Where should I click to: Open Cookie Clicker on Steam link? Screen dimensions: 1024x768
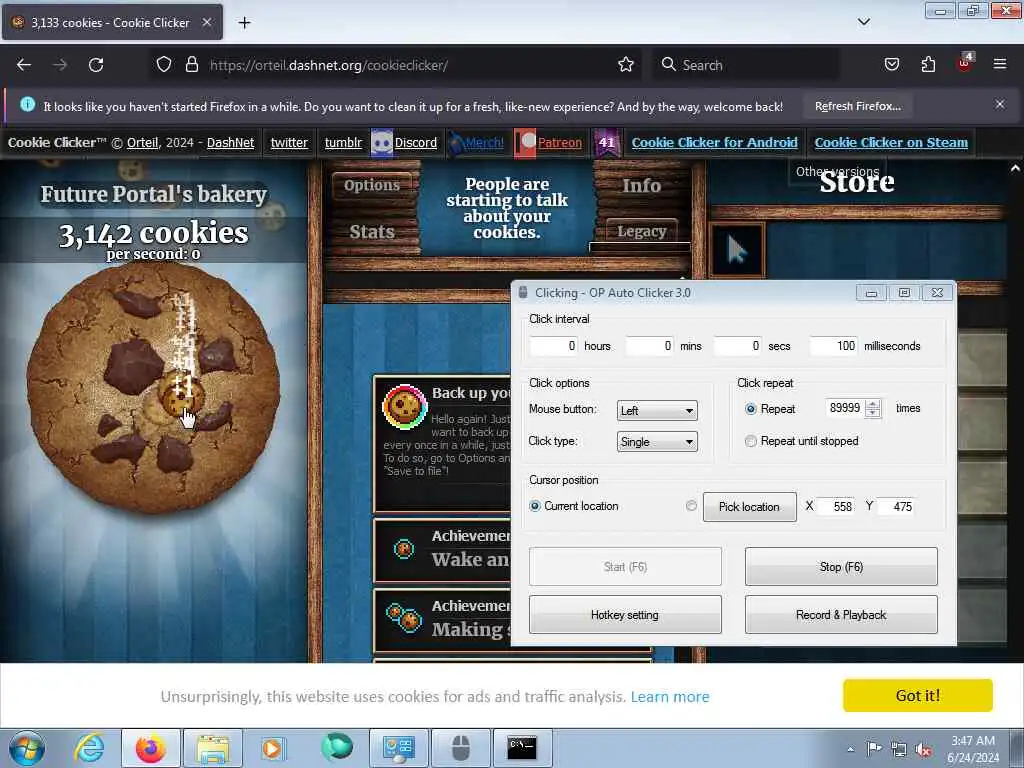[x=891, y=142]
